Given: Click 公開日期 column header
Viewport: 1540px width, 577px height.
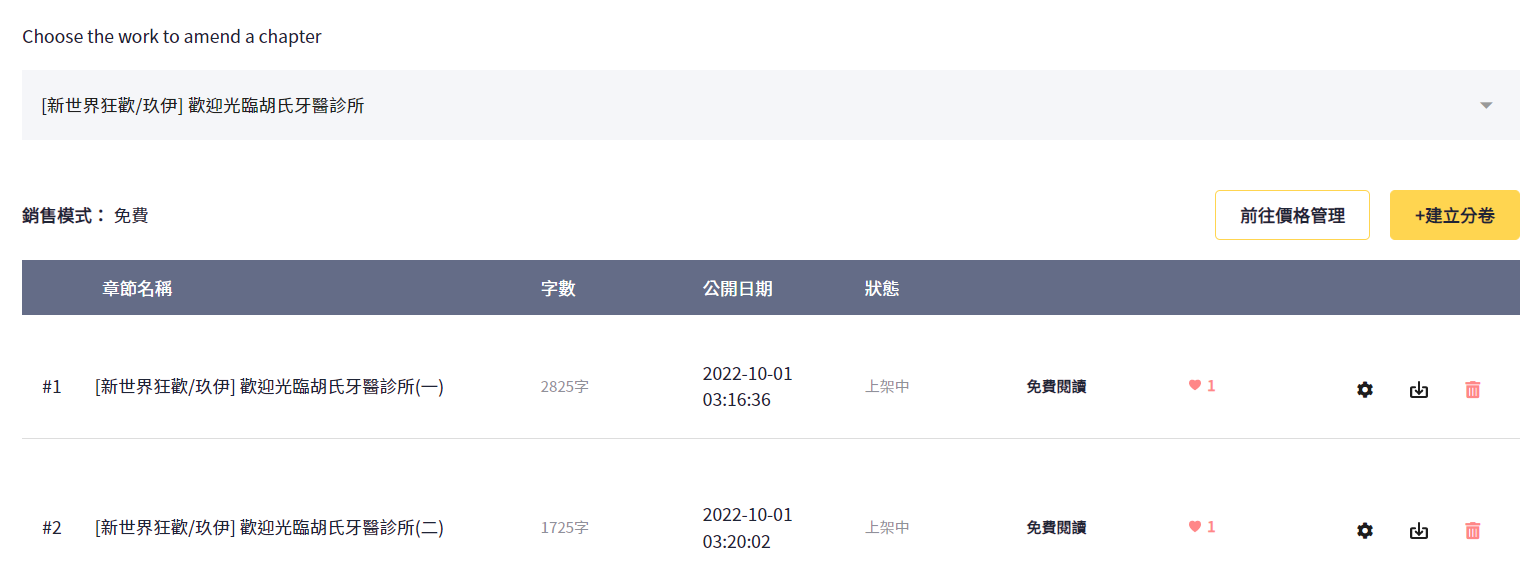Looking at the screenshot, I should click(738, 288).
